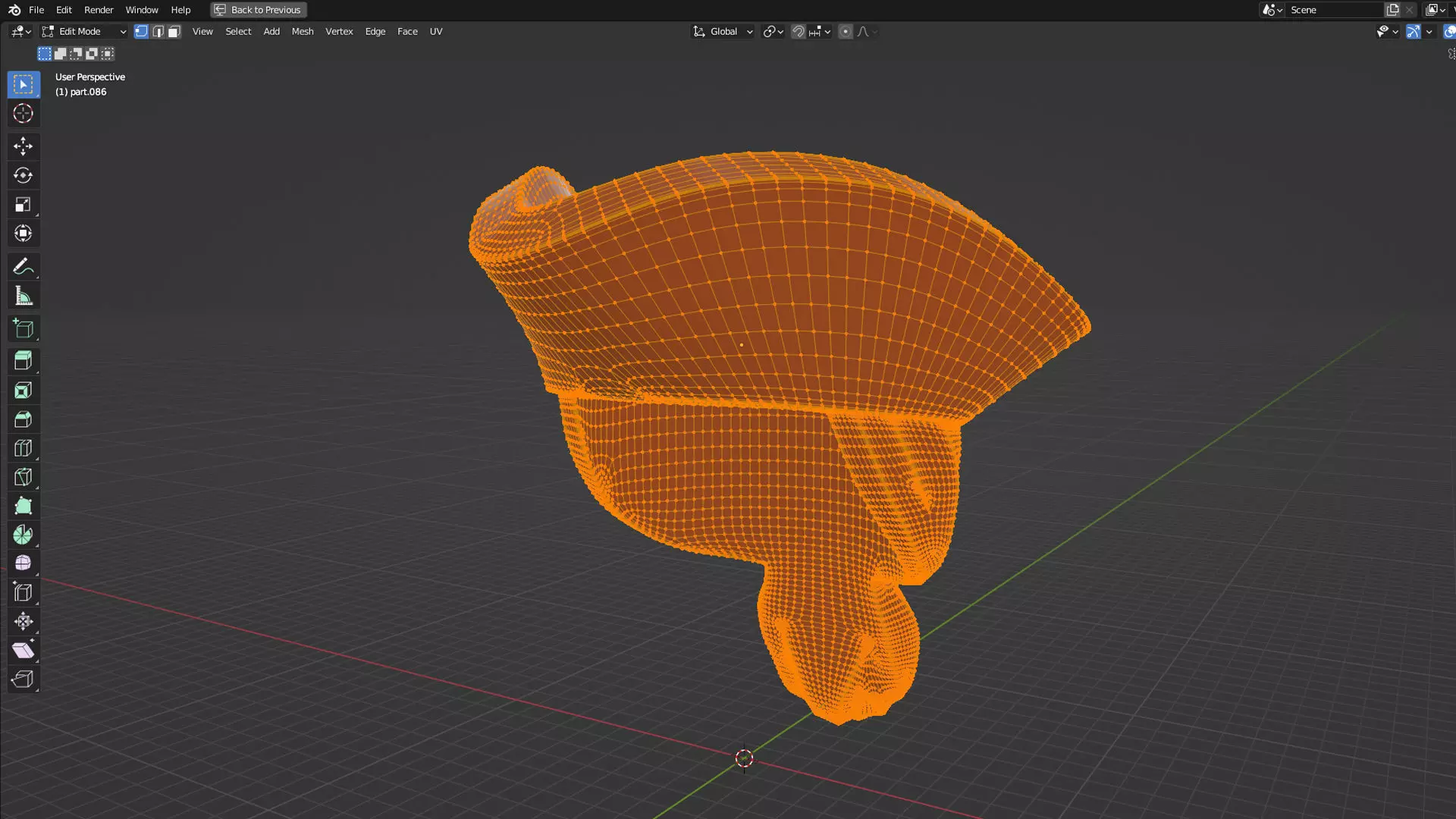Activate the Measure ruler tool
The height and width of the screenshot is (819, 1456).
point(23,297)
